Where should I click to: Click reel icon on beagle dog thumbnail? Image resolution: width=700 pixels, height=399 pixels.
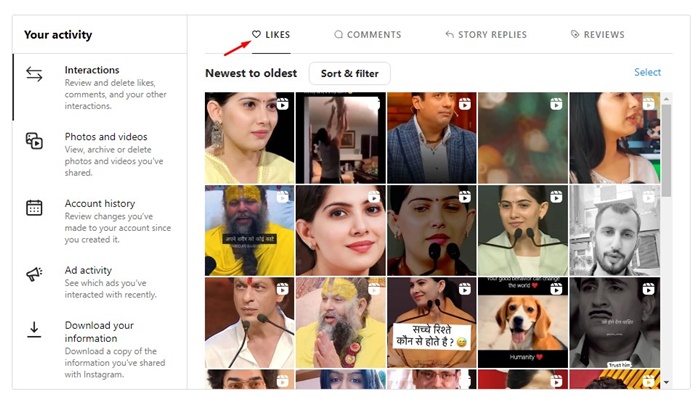coord(556,289)
